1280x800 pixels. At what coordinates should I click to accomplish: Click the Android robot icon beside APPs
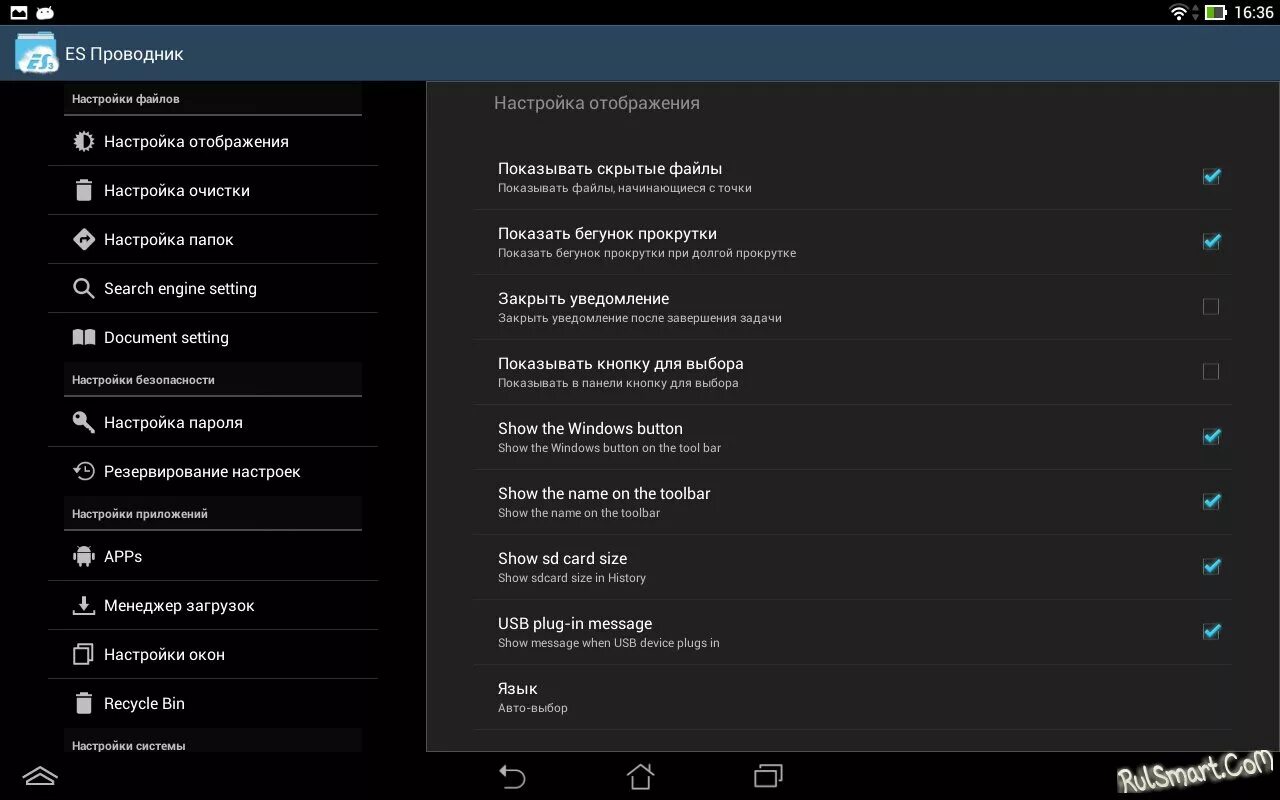click(x=84, y=556)
